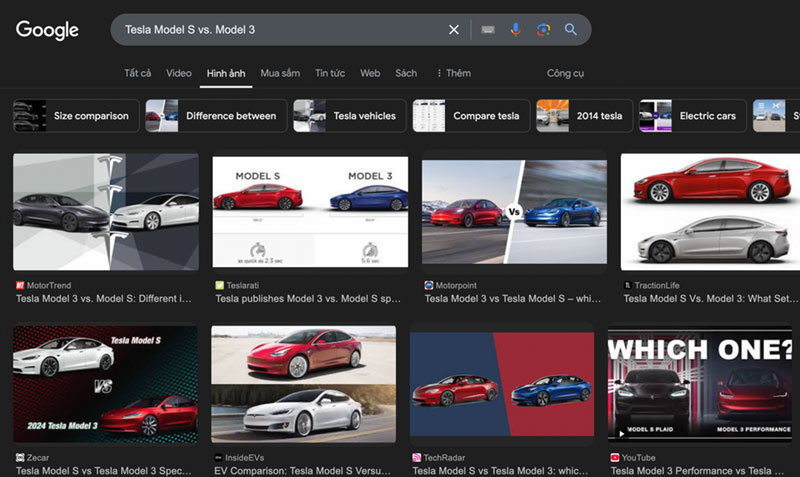Open Google Lens image search
Viewport: 800px width, 477px height.
point(543,30)
